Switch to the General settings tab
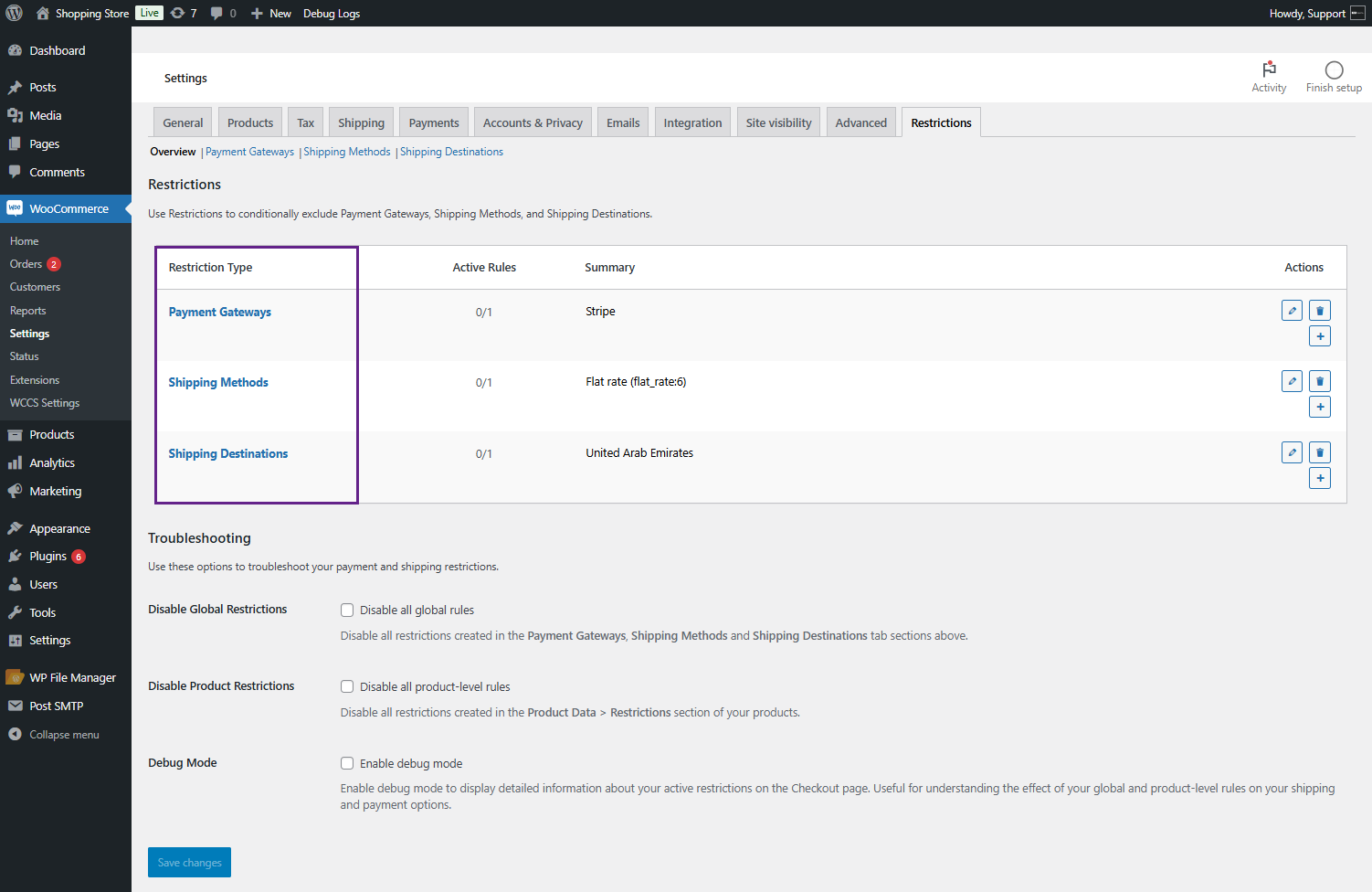Viewport: 1372px width, 892px height. point(183,122)
